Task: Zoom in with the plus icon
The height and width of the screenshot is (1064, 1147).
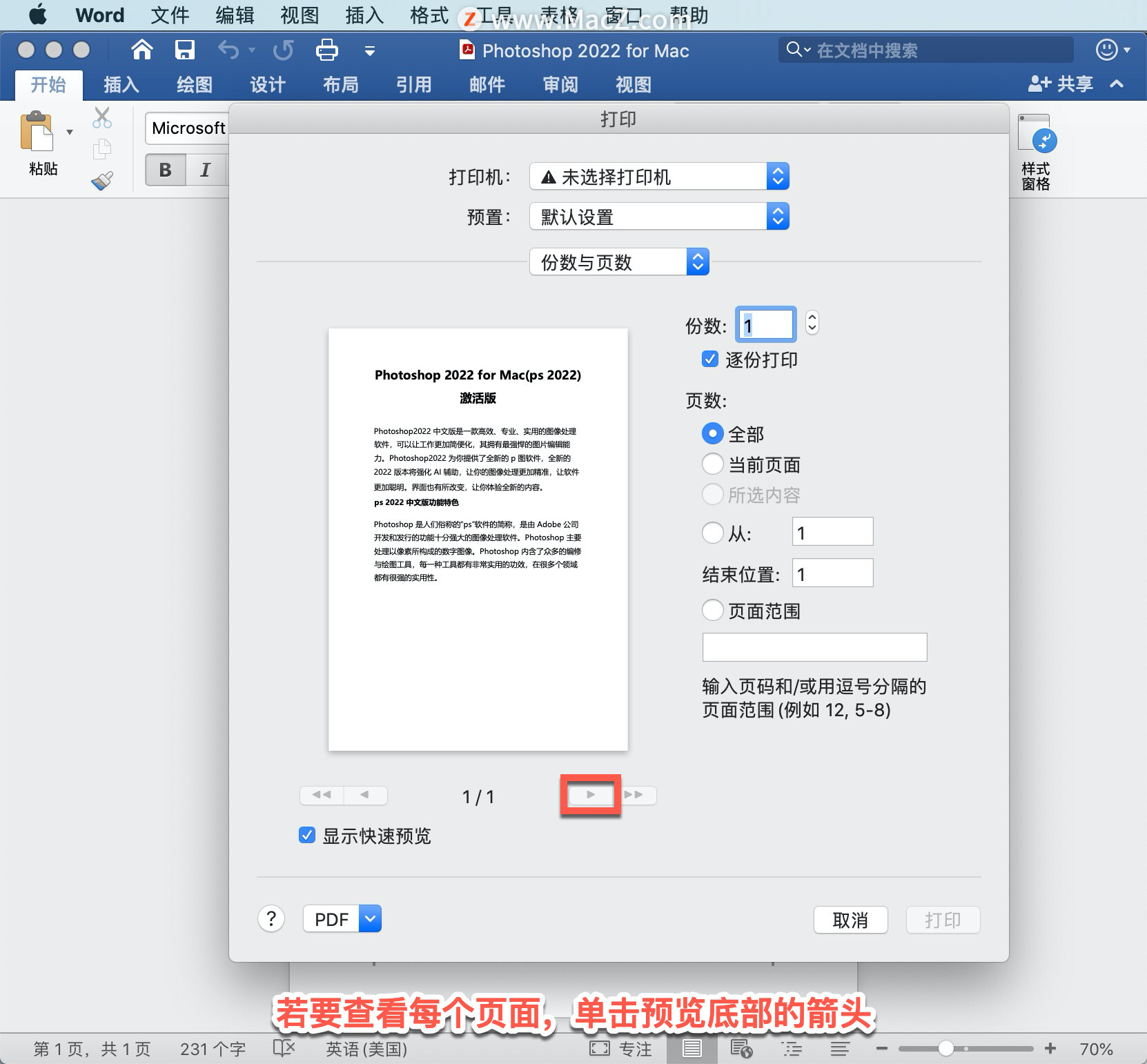Action: click(1050, 1049)
